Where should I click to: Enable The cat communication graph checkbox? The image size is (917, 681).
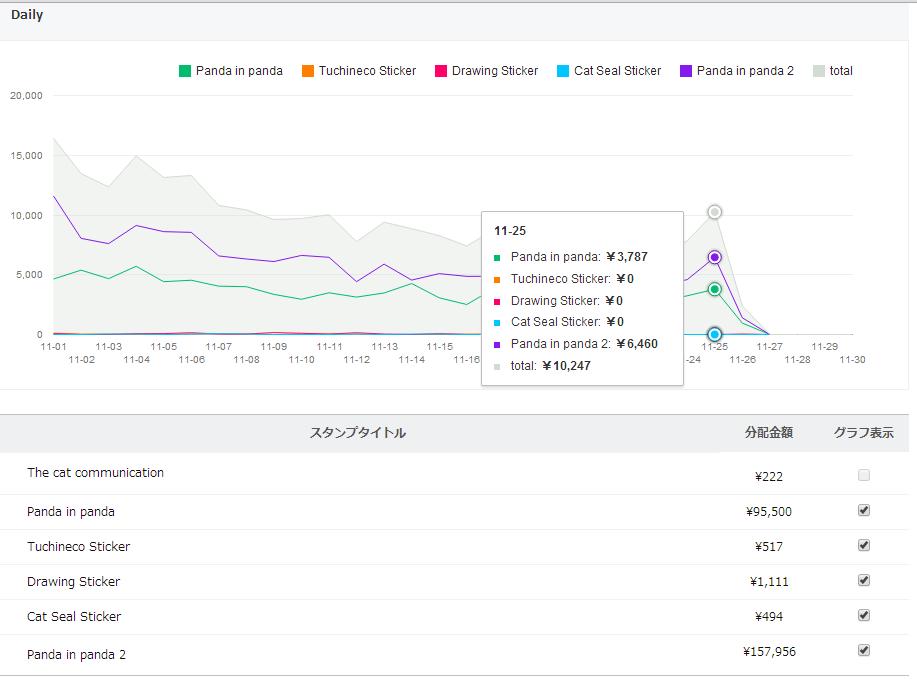coord(864,475)
